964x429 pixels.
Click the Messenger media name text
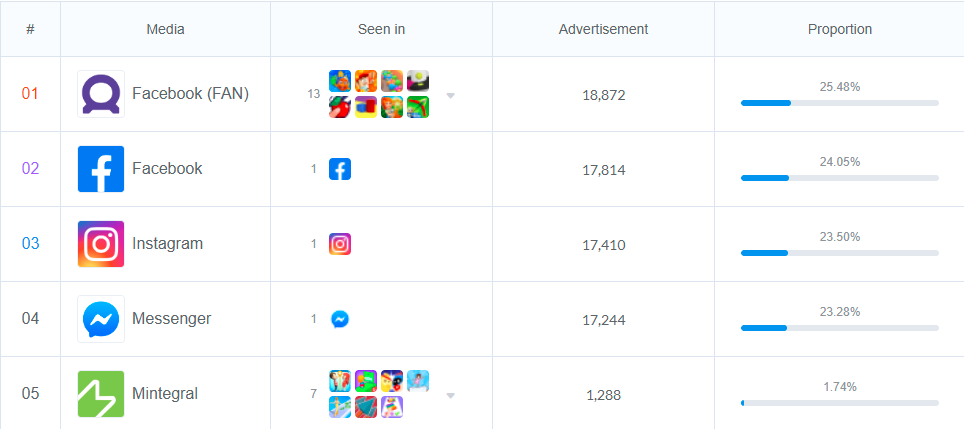pyautogui.click(x=171, y=319)
